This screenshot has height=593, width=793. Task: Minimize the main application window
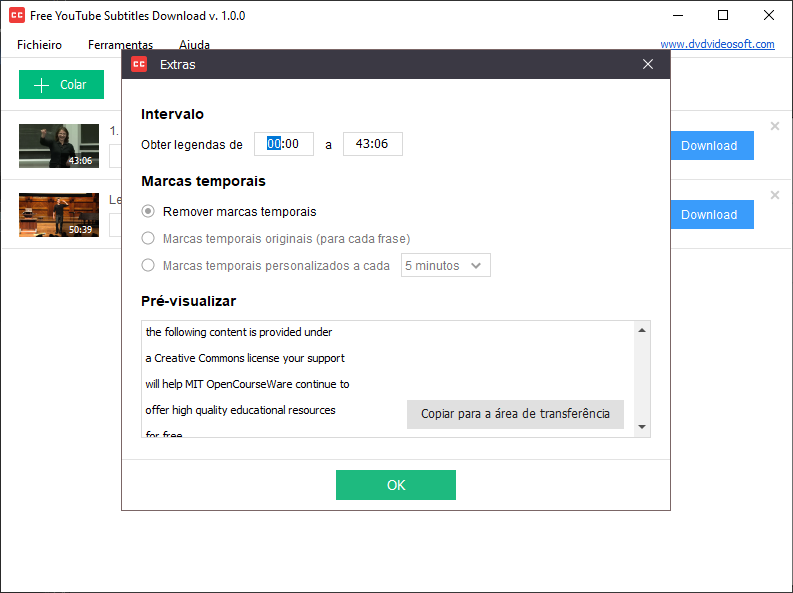coord(678,15)
